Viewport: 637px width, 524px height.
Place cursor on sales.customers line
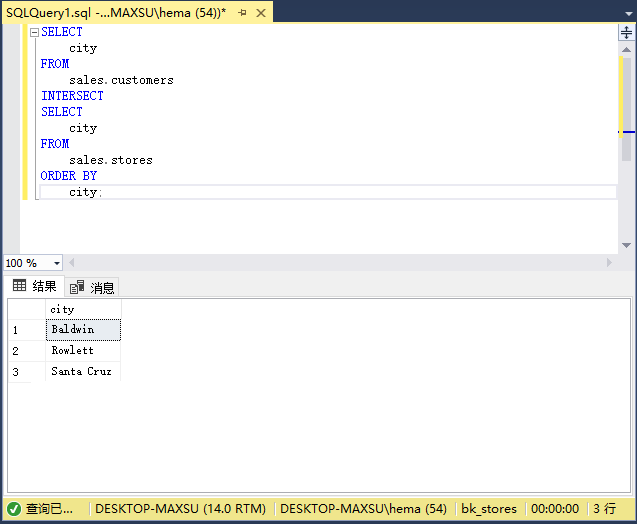(x=121, y=80)
